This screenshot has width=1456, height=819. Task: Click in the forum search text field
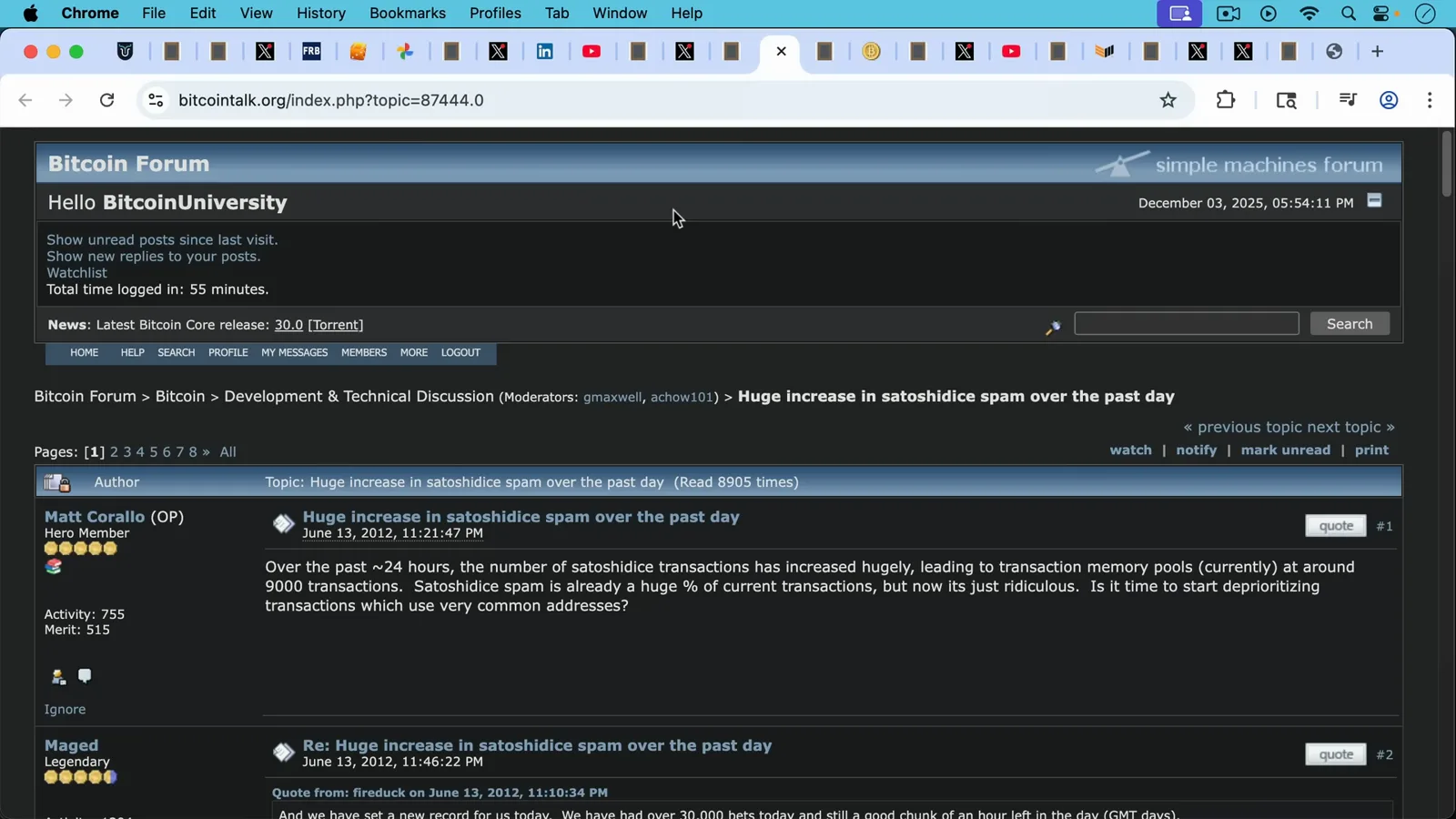(1186, 324)
